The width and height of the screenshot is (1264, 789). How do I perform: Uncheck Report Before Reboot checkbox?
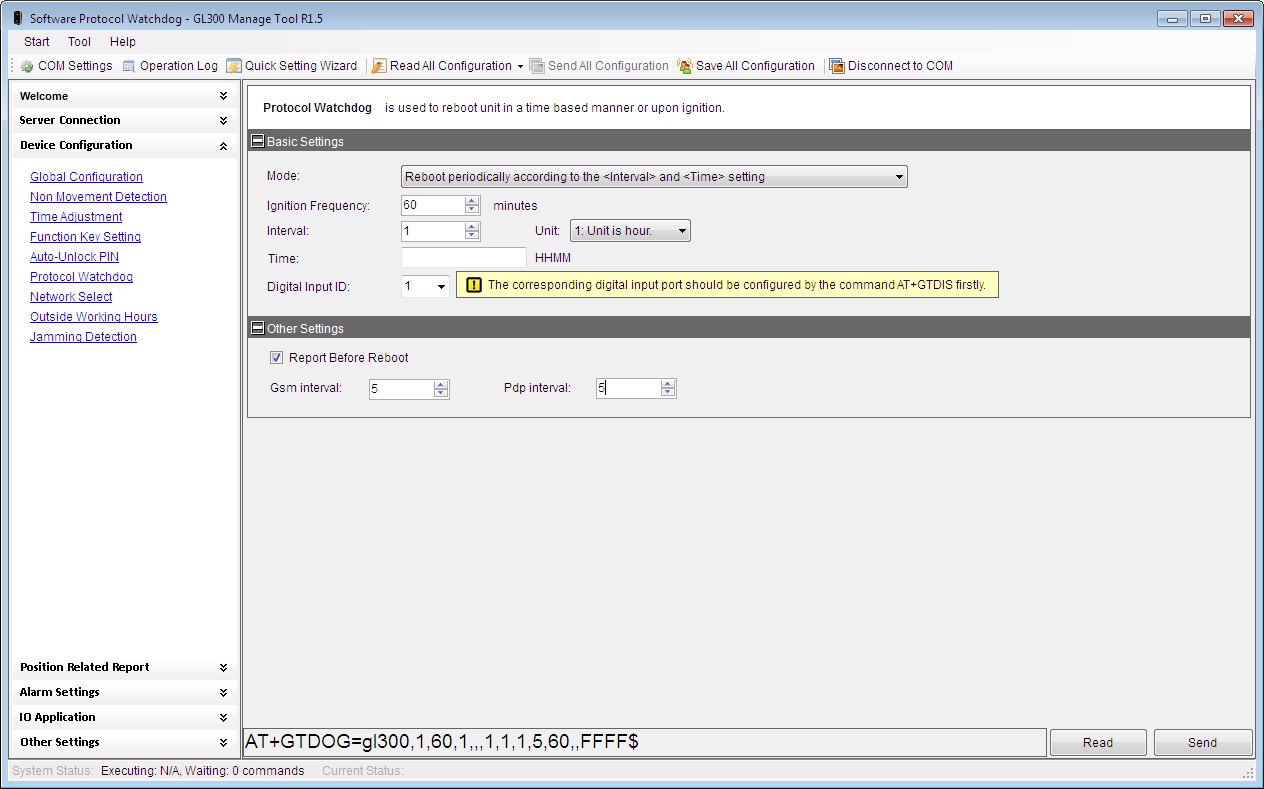(276, 358)
